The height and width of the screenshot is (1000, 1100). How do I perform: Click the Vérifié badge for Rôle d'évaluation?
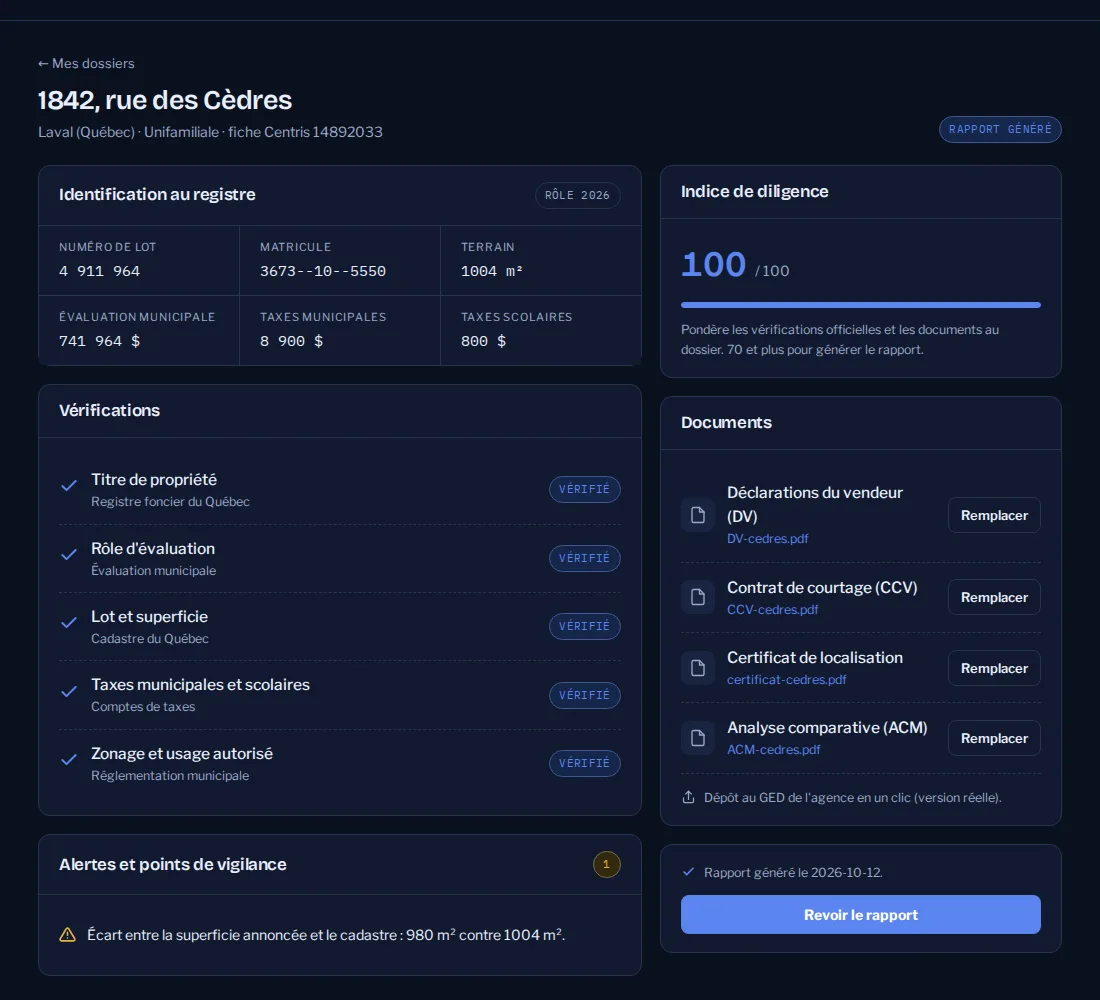click(x=584, y=558)
